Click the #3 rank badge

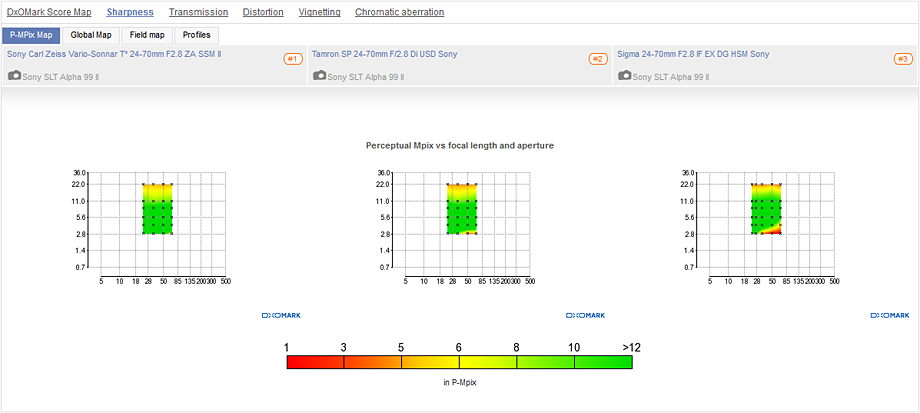(x=904, y=59)
